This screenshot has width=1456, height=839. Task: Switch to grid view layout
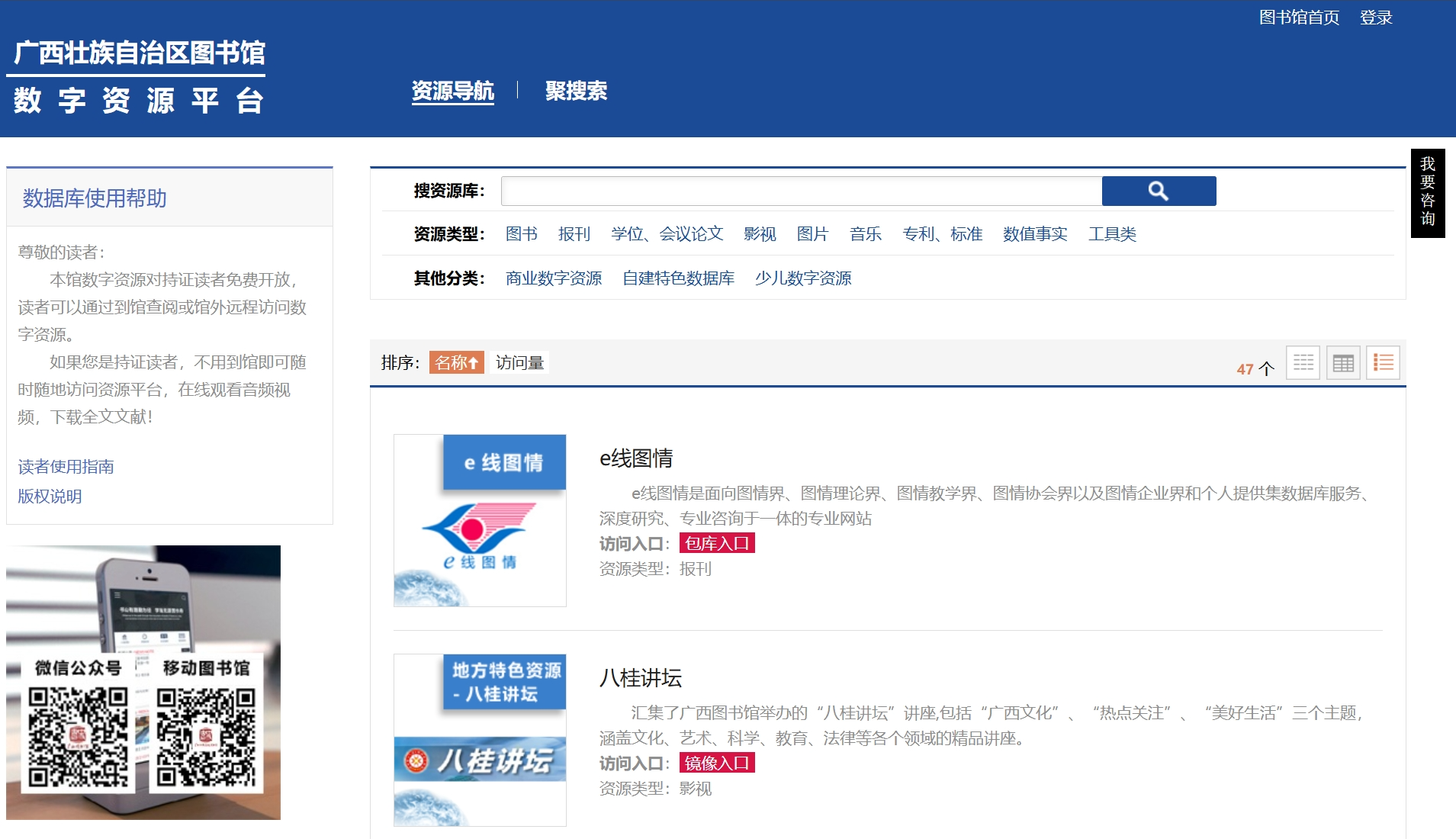1303,362
